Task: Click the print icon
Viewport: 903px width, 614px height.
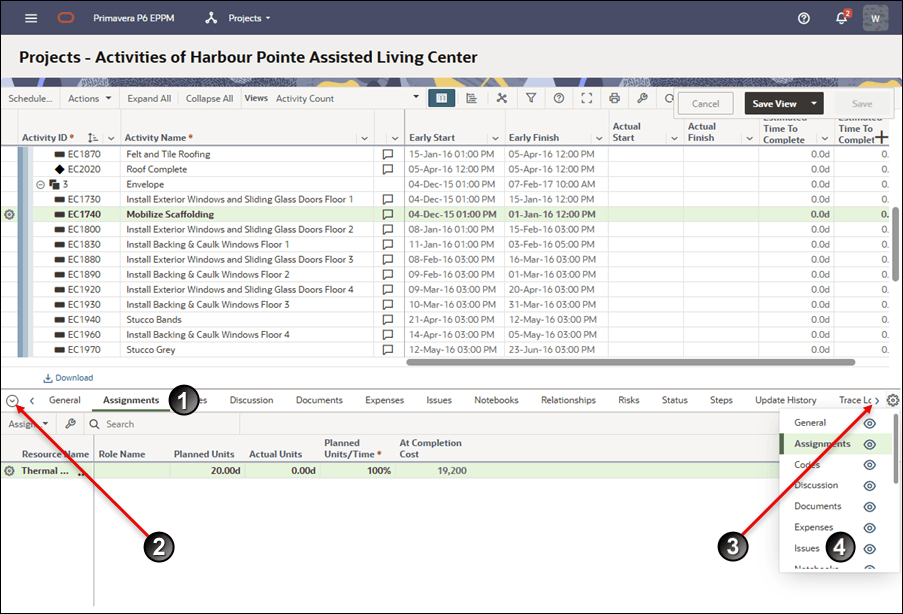Action: pyautogui.click(x=614, y=98)
